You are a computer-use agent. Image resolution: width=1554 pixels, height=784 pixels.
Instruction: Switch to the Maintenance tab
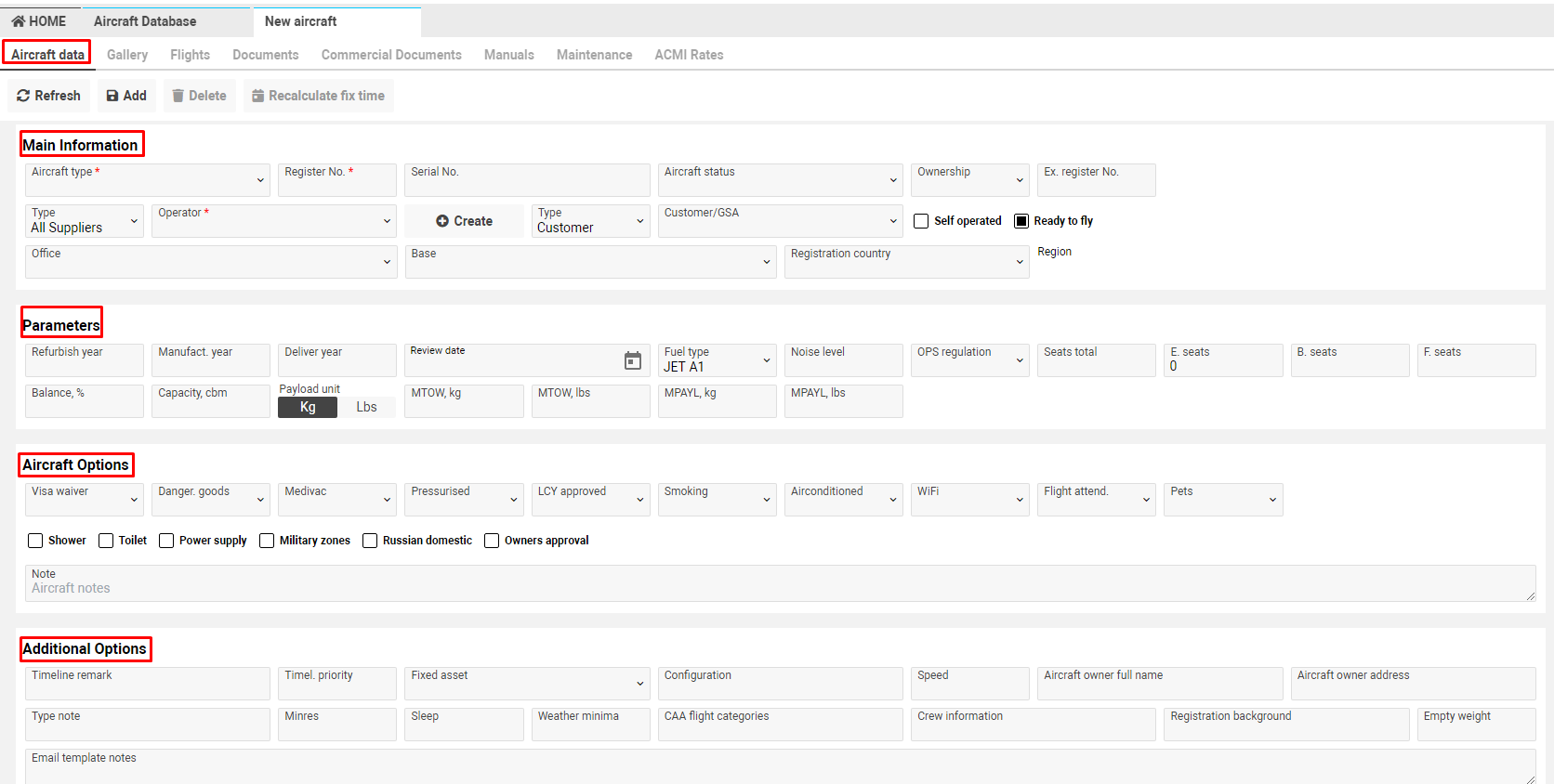[x=594, y=55]
